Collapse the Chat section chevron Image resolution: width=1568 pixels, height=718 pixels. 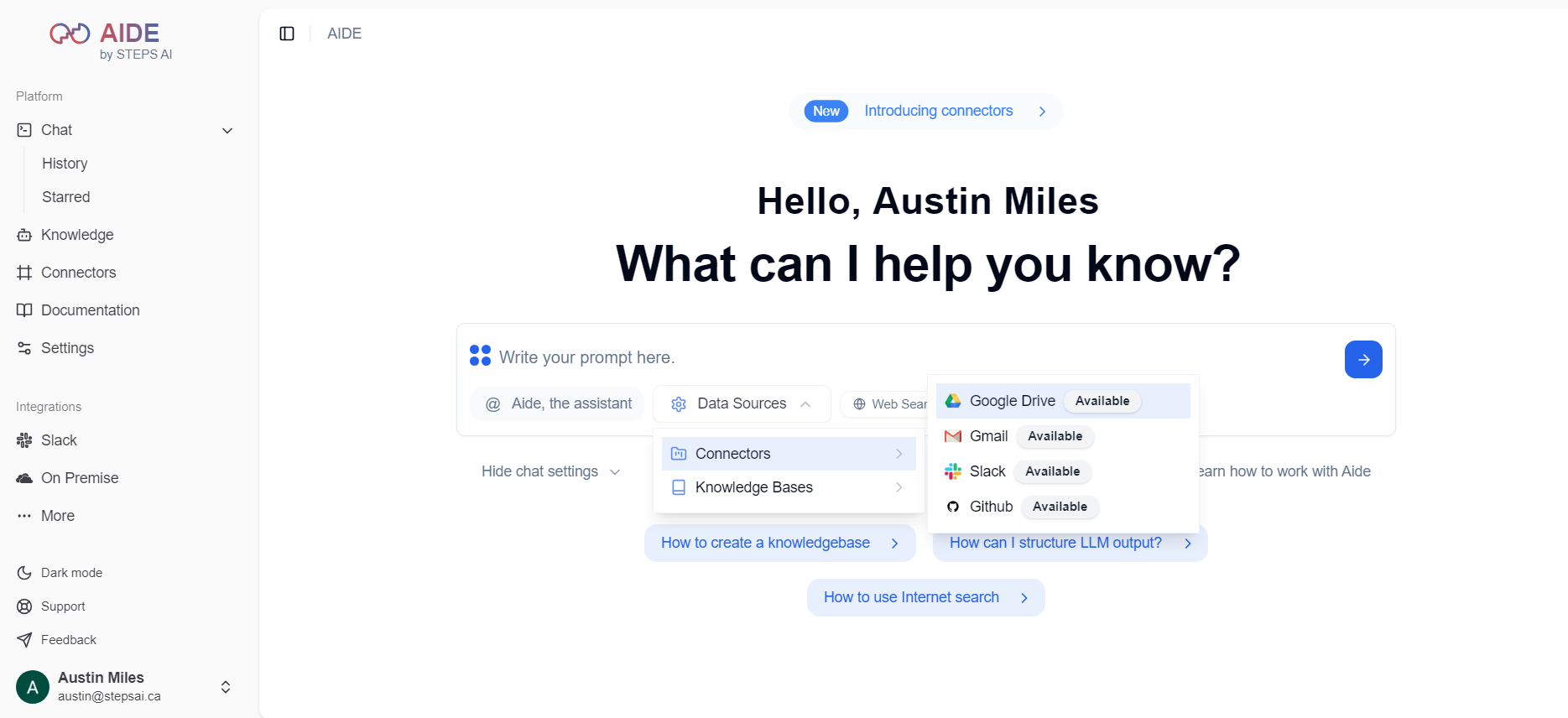227,130
